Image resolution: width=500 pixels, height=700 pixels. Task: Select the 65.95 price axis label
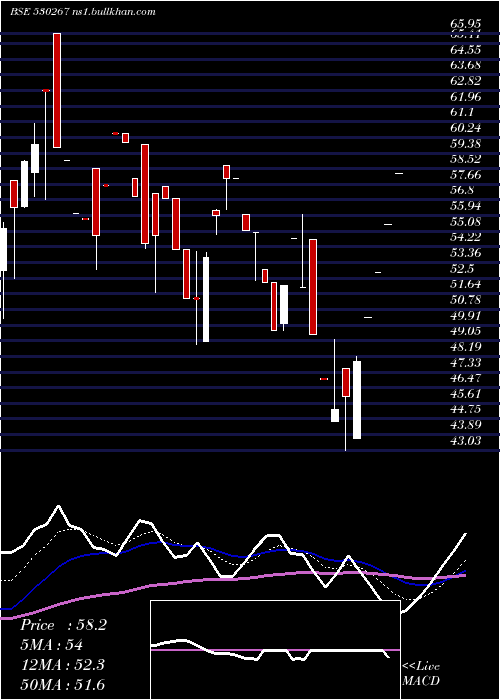(x=466, y=25)
